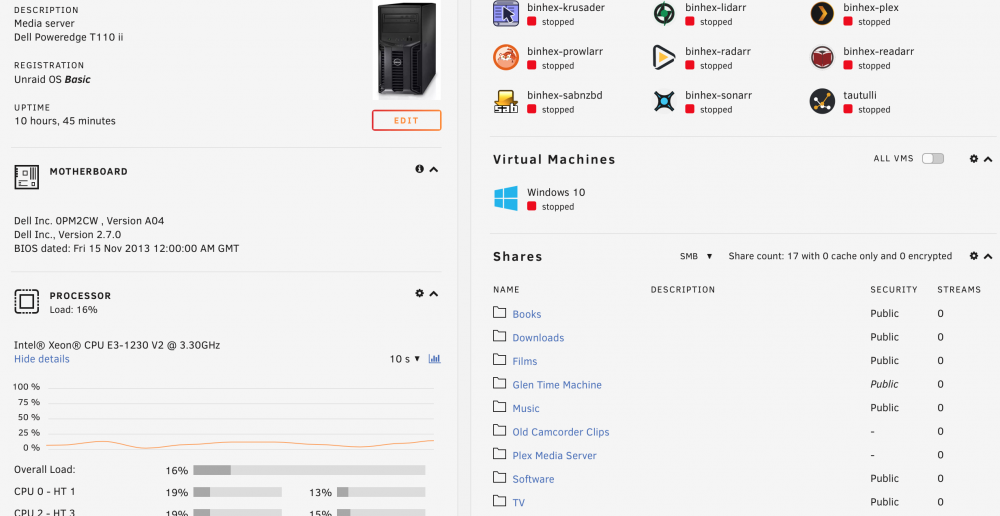Open the binhex-sabnzbd container icon

tap(506, 101)
